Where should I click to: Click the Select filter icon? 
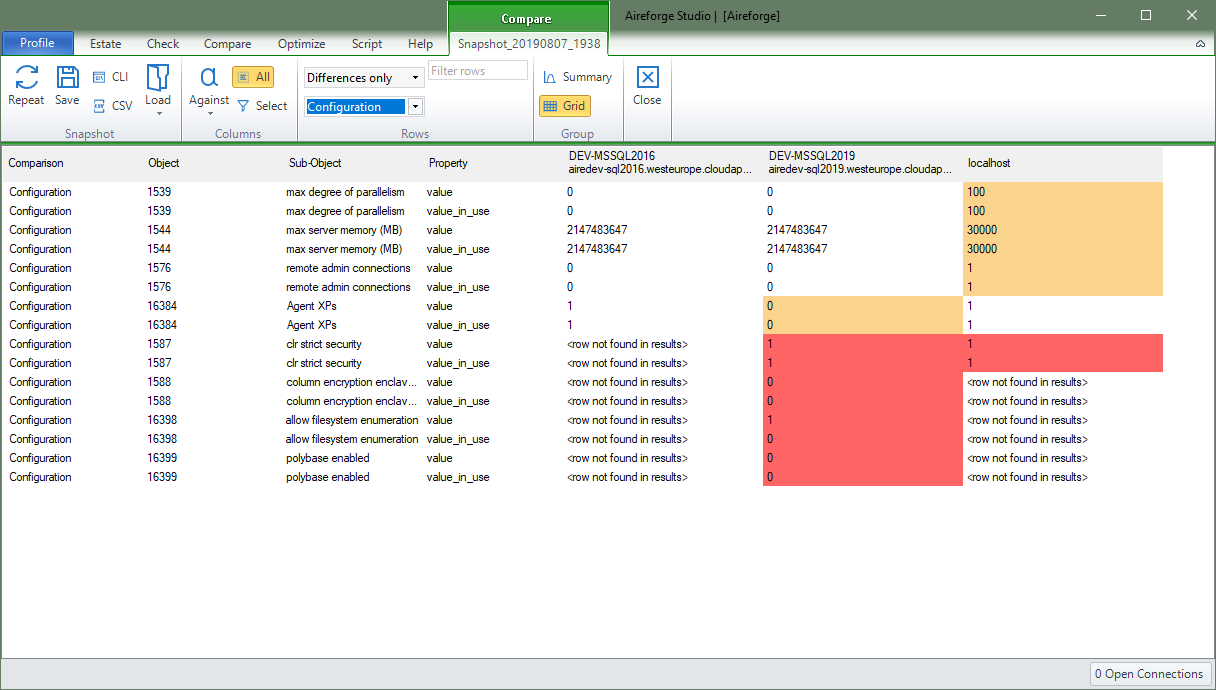(x=262, y=105)
